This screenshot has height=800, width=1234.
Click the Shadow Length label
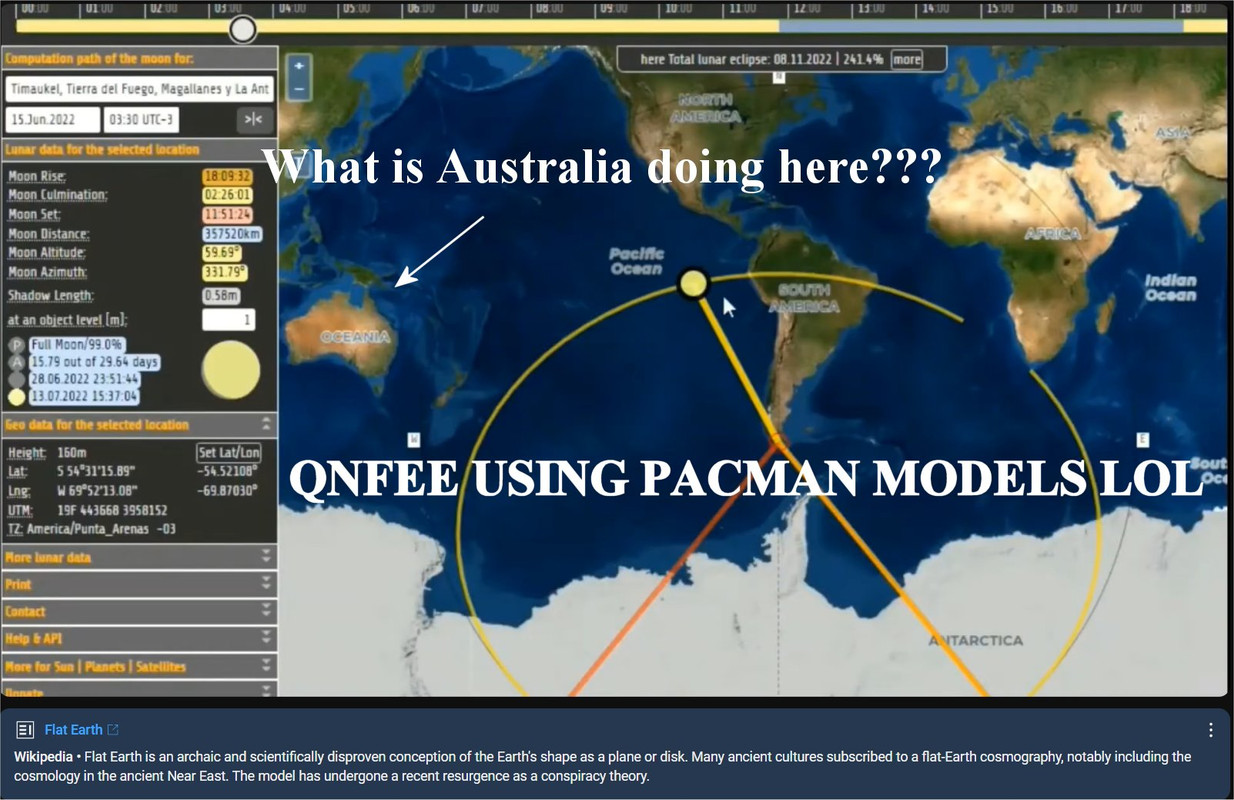pos(51,296)
